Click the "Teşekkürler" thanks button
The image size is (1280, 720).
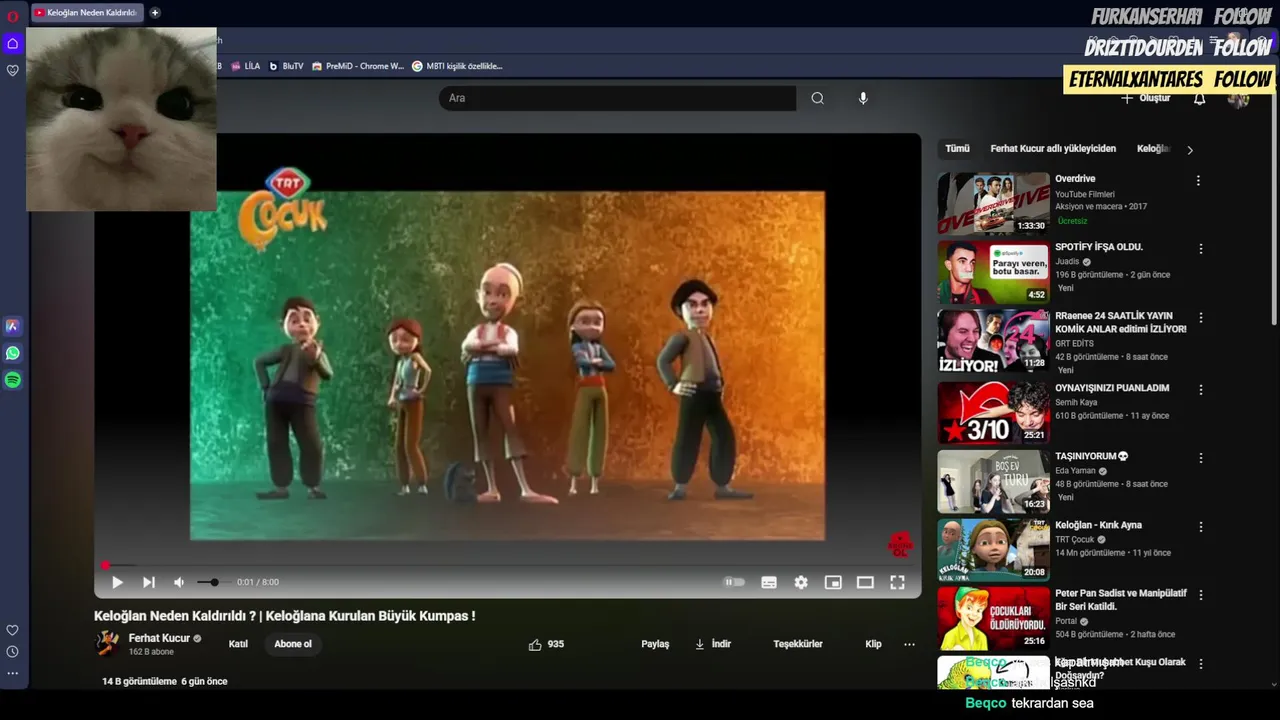click(x=798, y=644)
